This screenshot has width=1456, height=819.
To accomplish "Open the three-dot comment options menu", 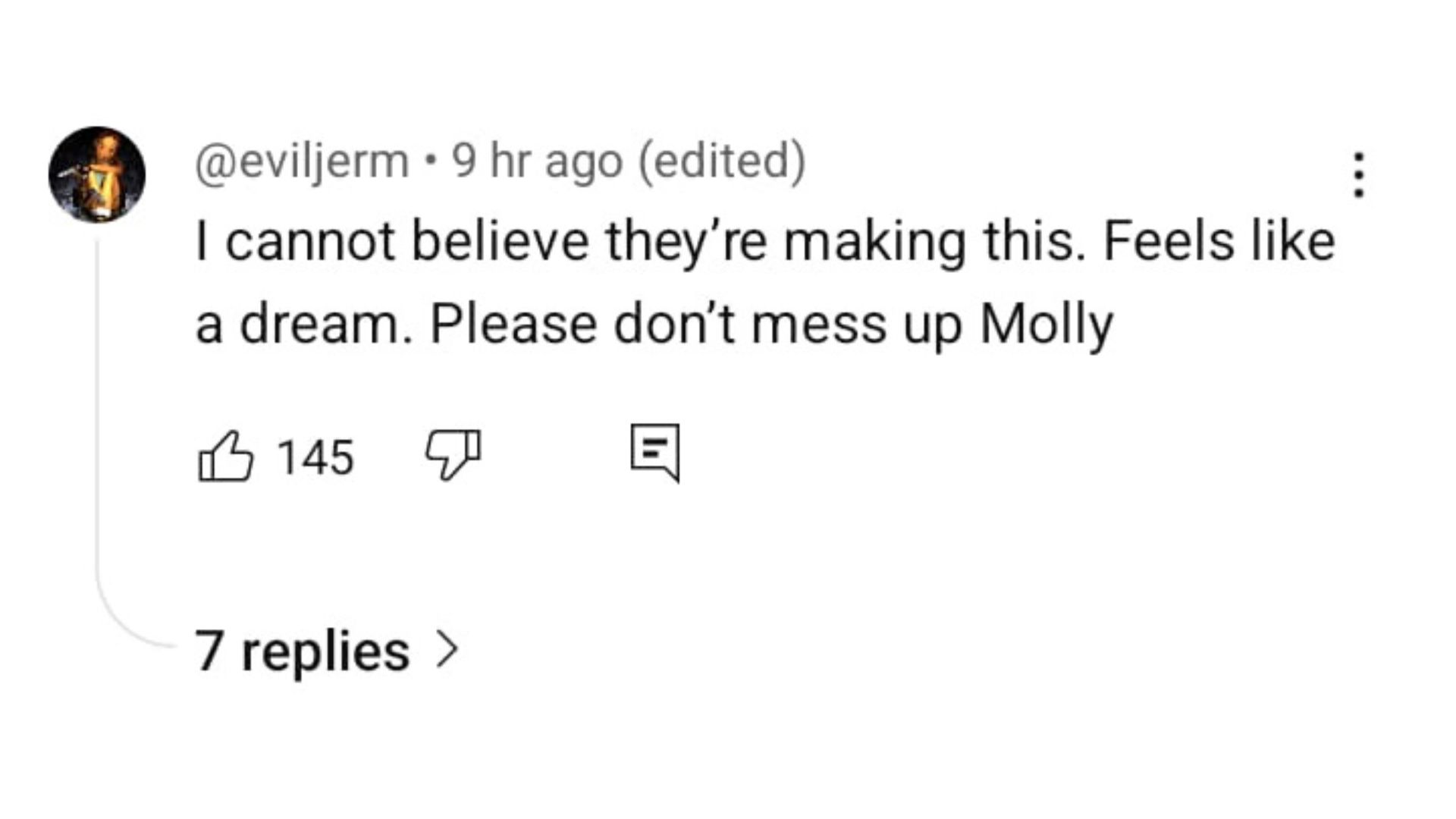I will coord(1359,175).
